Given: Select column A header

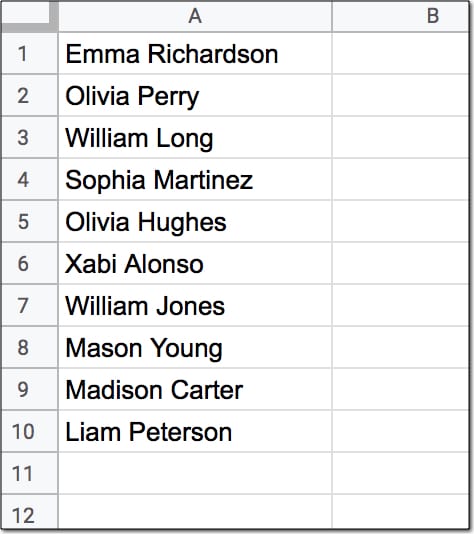Looking at the screenshot, I should pyautogui.click(x=195, y=16).
